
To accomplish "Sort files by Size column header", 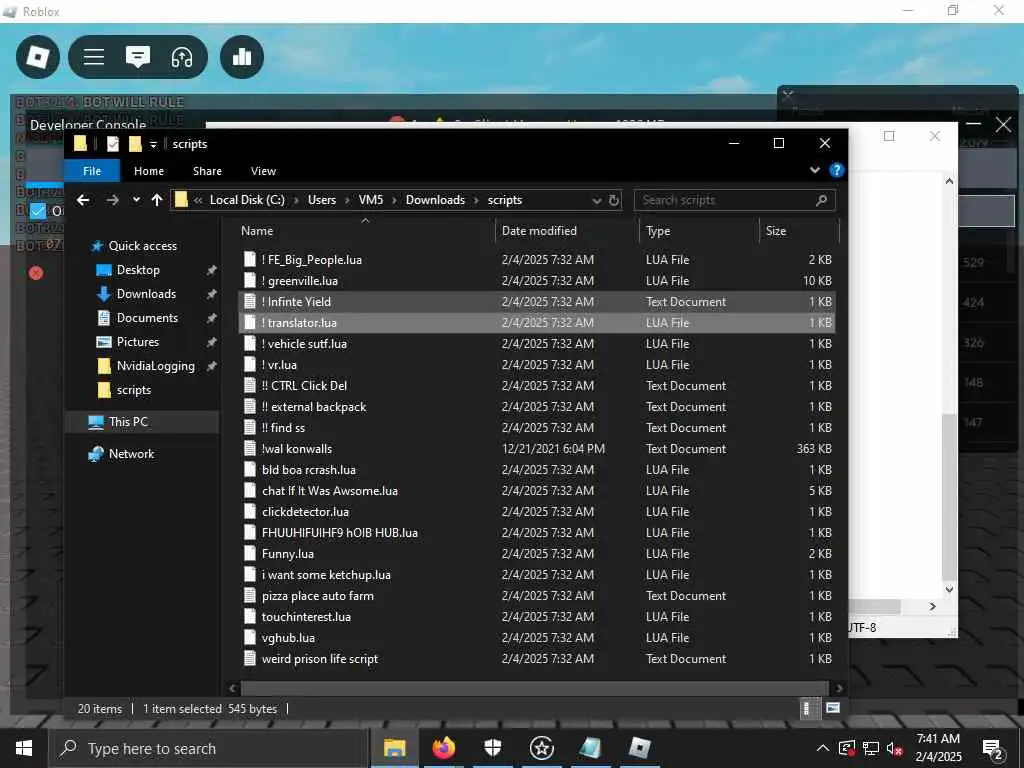I will [776, 231].
